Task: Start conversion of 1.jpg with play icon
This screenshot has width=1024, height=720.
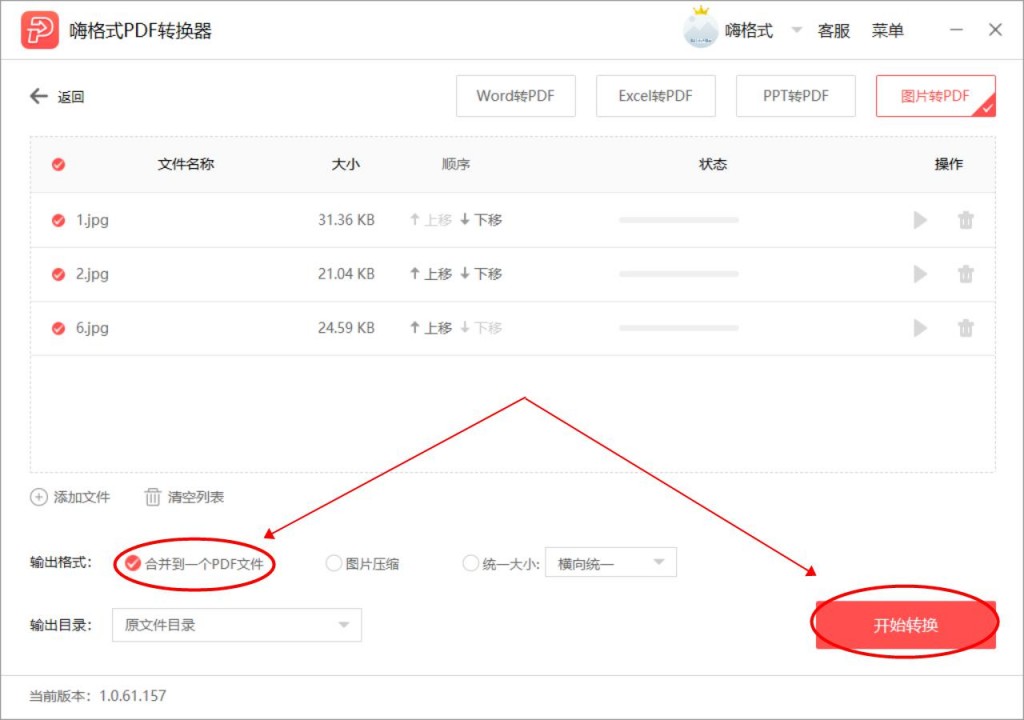Action: pyautogui.click(x=920, y=220)
